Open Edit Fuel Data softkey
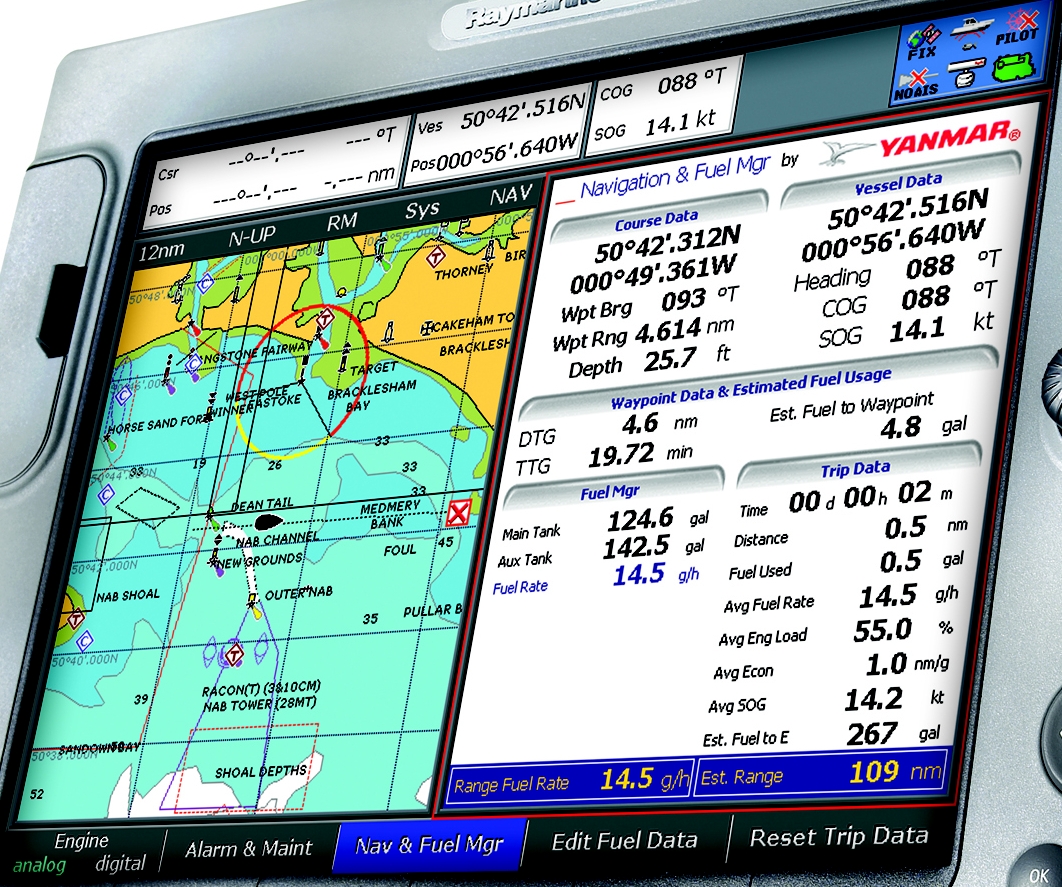The image size is (1062, 887). 624,842
